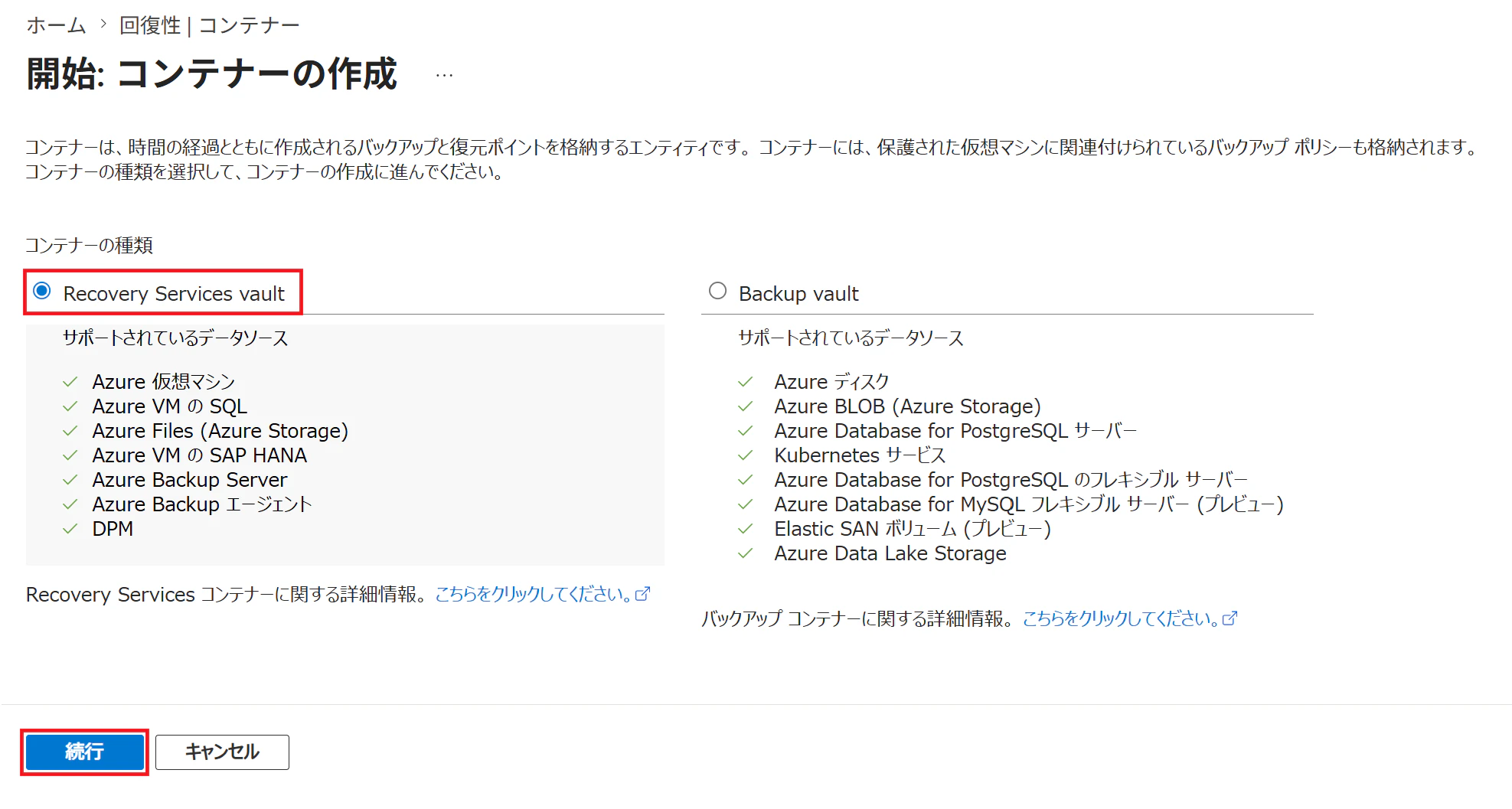Click Azure Database for PostgreSQL のフレキシブル サーバー entry
Image resolution: width=1512 pixels, height=809 pixels.
pos(1011,480)
